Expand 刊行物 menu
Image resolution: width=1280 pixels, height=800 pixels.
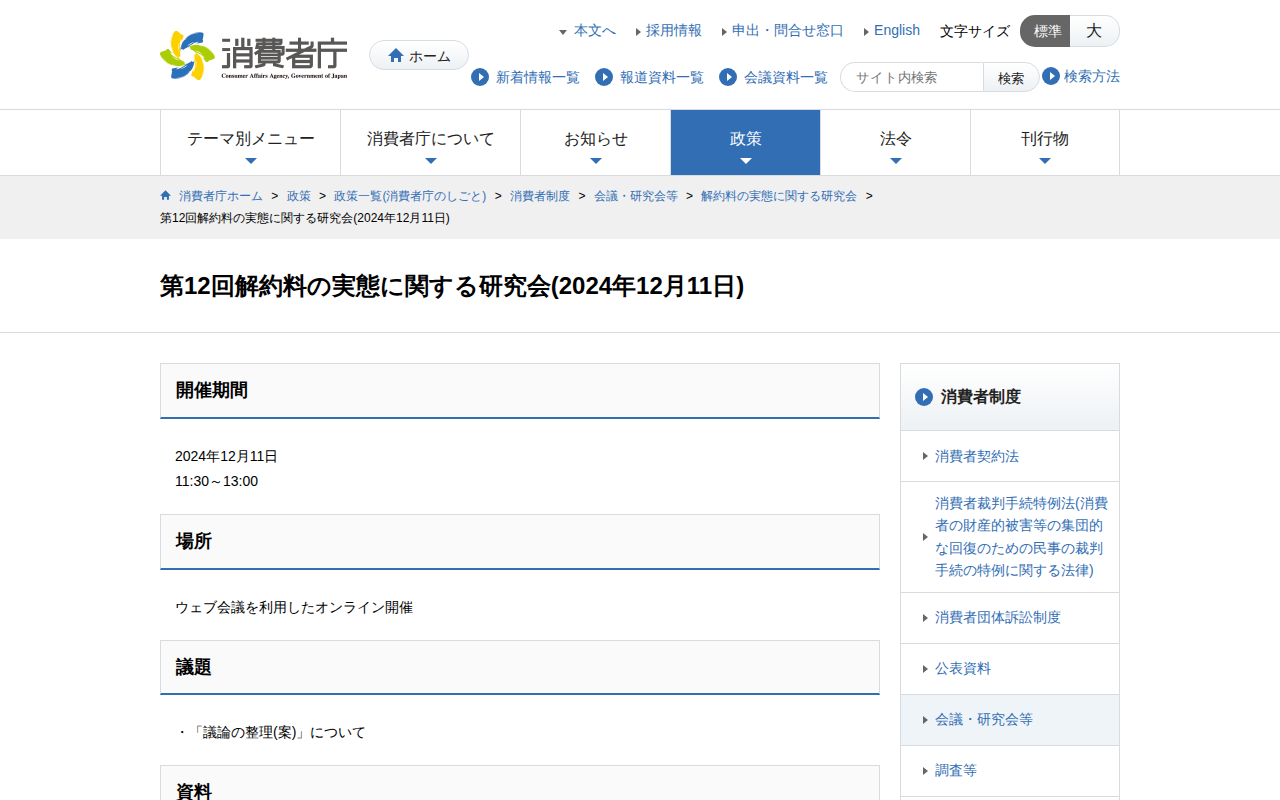[x=1045, y=143]
